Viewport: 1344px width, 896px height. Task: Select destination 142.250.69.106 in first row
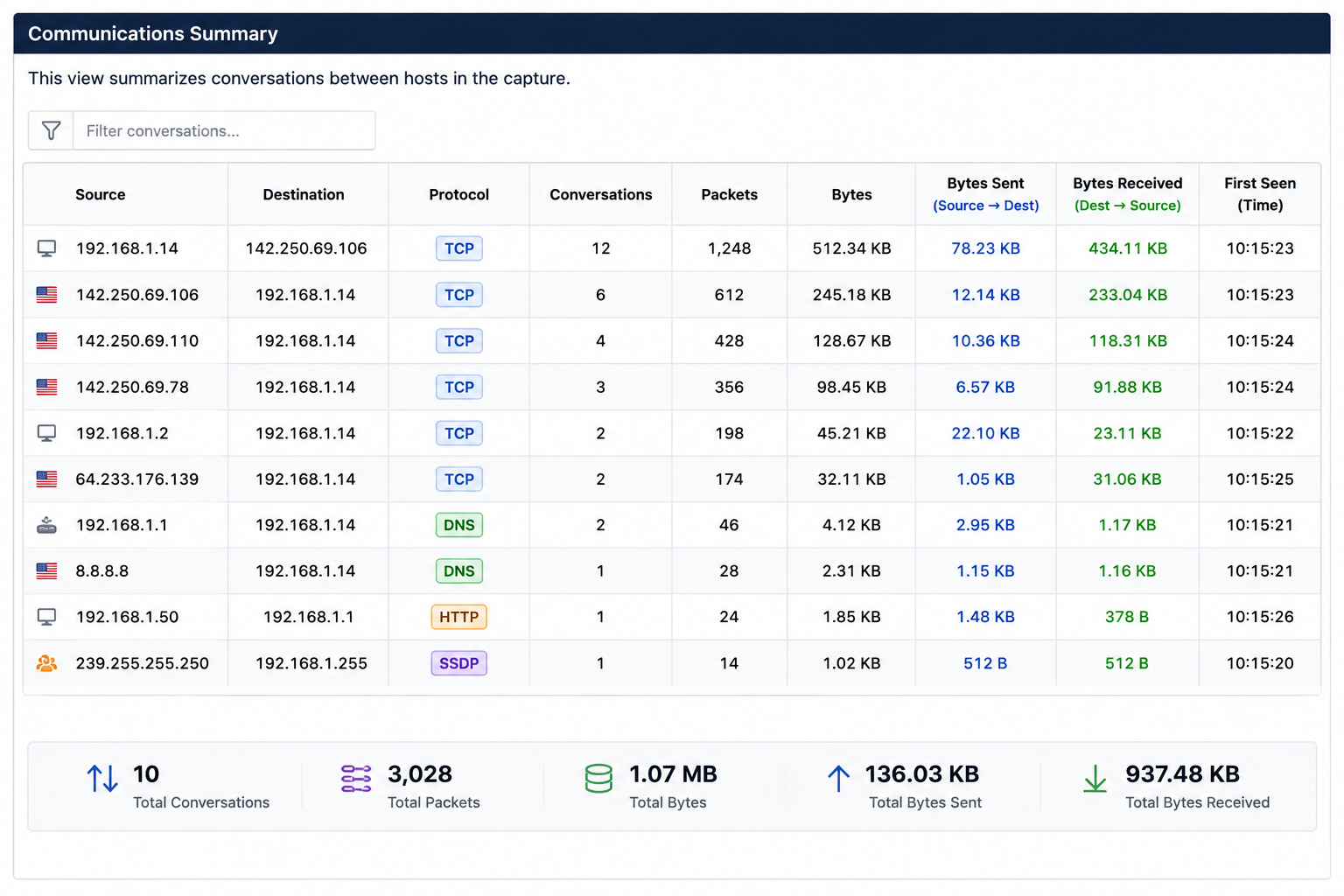click(306, 248)
